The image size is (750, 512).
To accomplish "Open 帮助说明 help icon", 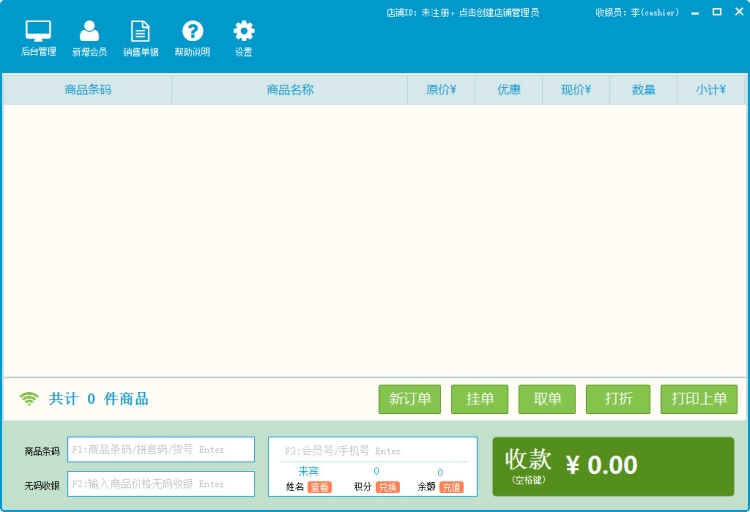I will 192,38.
